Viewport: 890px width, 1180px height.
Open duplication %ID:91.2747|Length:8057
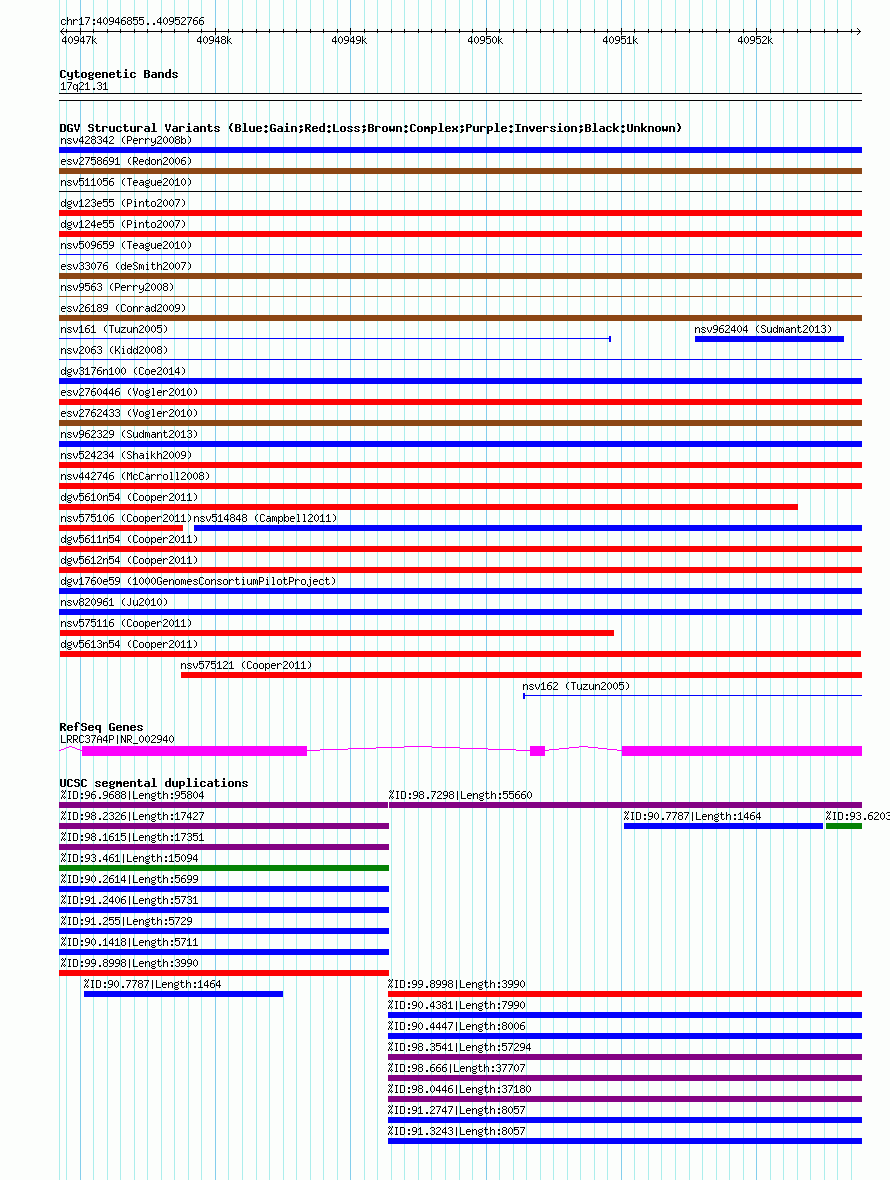tap(457, 1111)
